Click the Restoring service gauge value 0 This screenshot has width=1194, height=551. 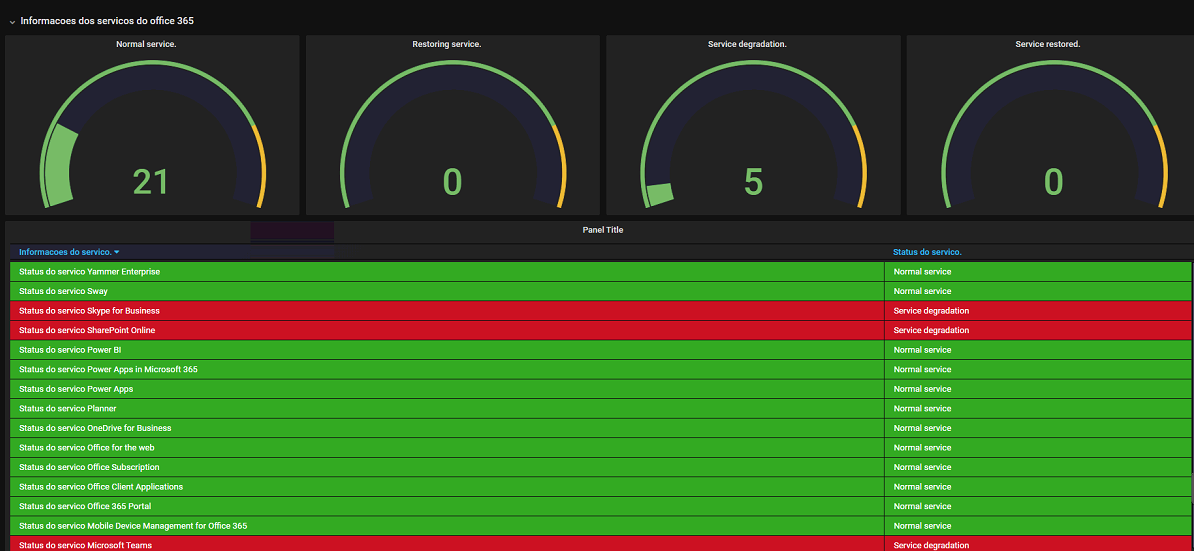click(452, 182)
